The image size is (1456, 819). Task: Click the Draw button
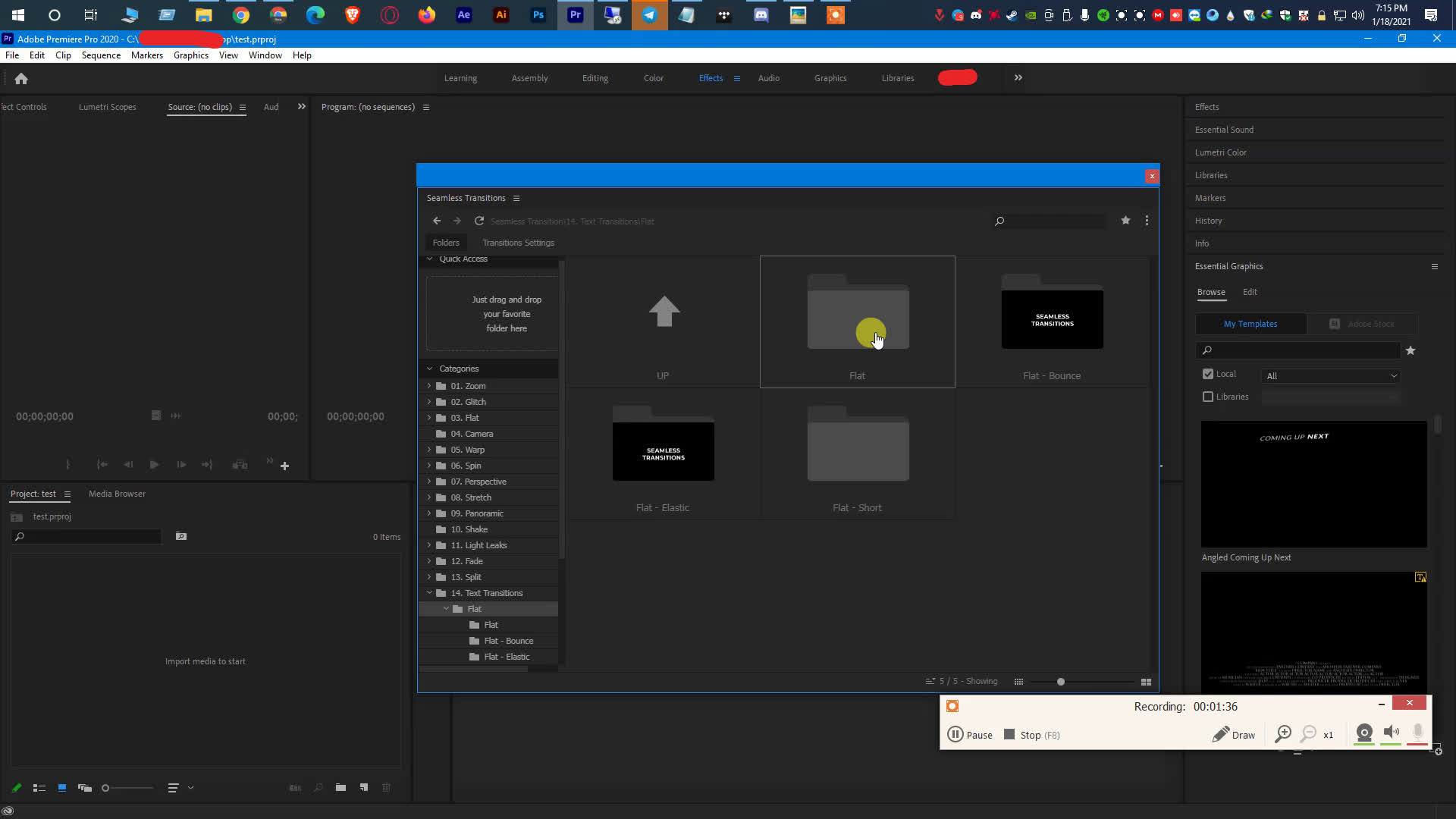(x=1233, y=735)
